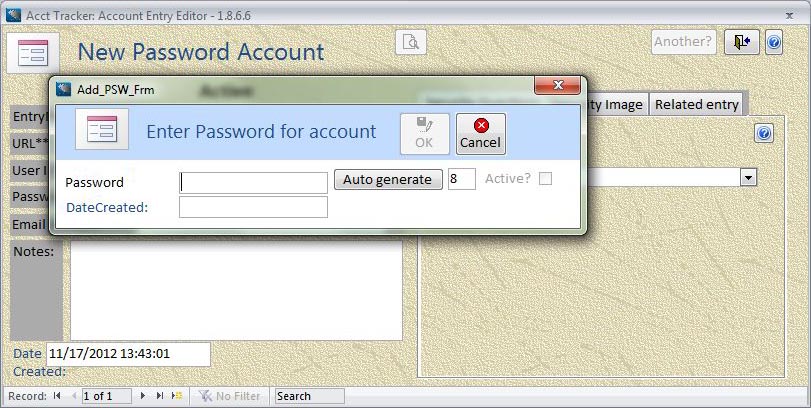Click into the Password input field
Viewport: 811px width, 408px height.
pyautogui.click(x=253, y=183)
